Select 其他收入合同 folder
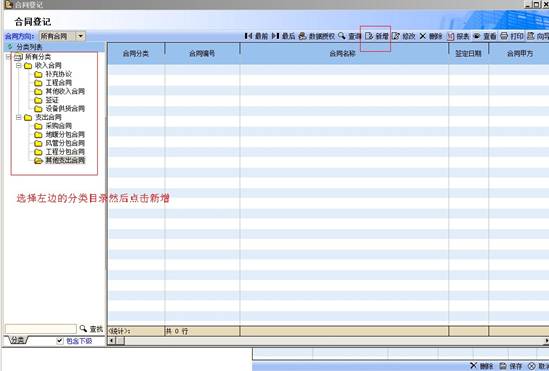The height and width of the screenshot is (371, 549). coord(65,91)
